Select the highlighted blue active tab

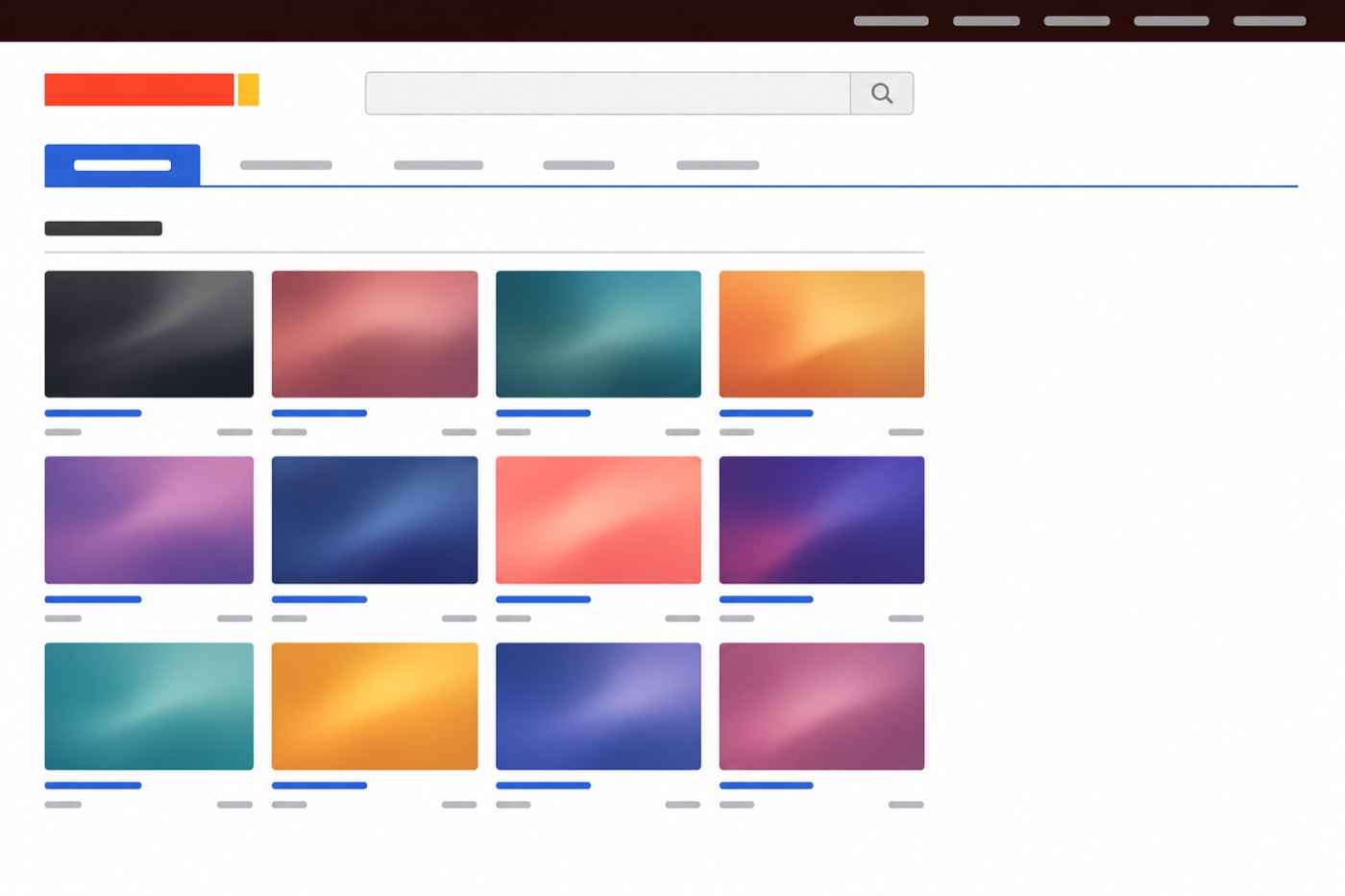(x=122, y=165)
